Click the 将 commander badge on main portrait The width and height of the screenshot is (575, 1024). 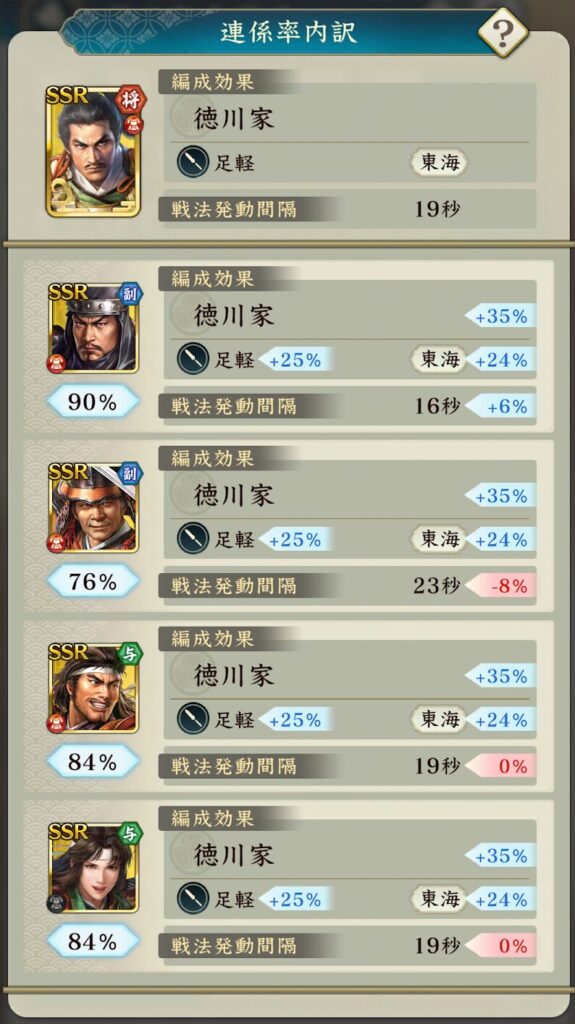point(131,100)
